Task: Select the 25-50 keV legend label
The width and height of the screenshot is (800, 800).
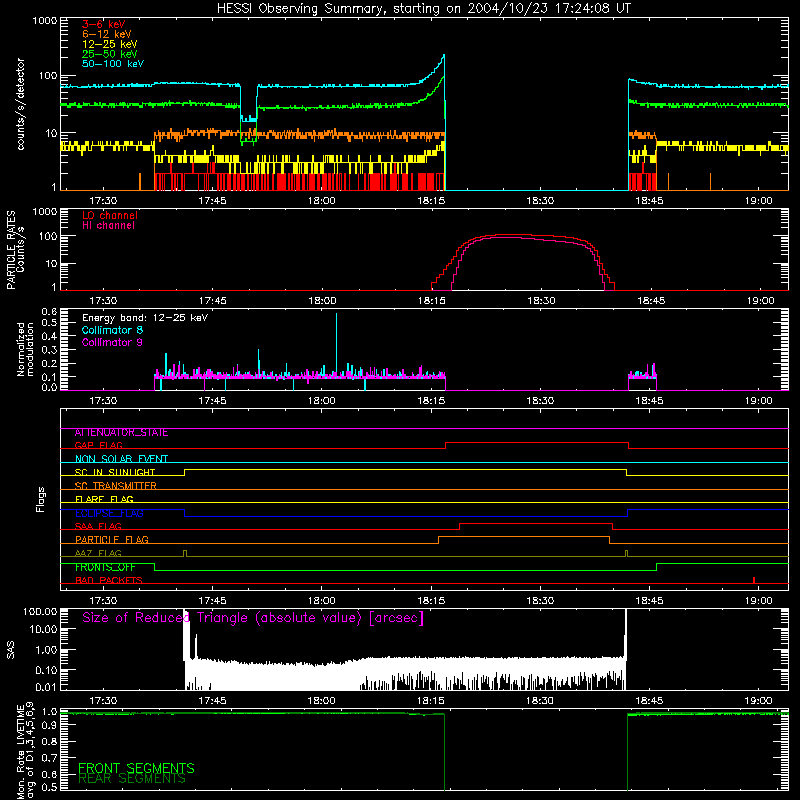Action: tap(109, 54)
